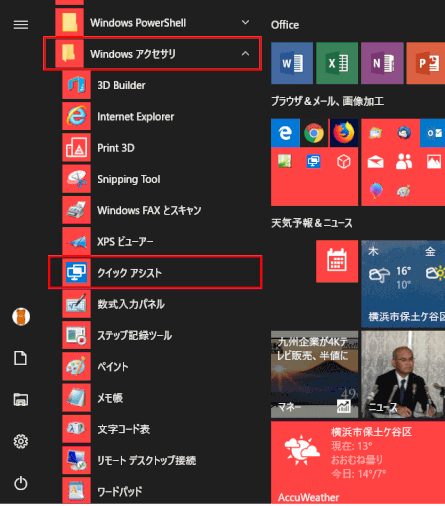
Task: Open the Start menu hamburger expand button
Action: pos(21,24)
